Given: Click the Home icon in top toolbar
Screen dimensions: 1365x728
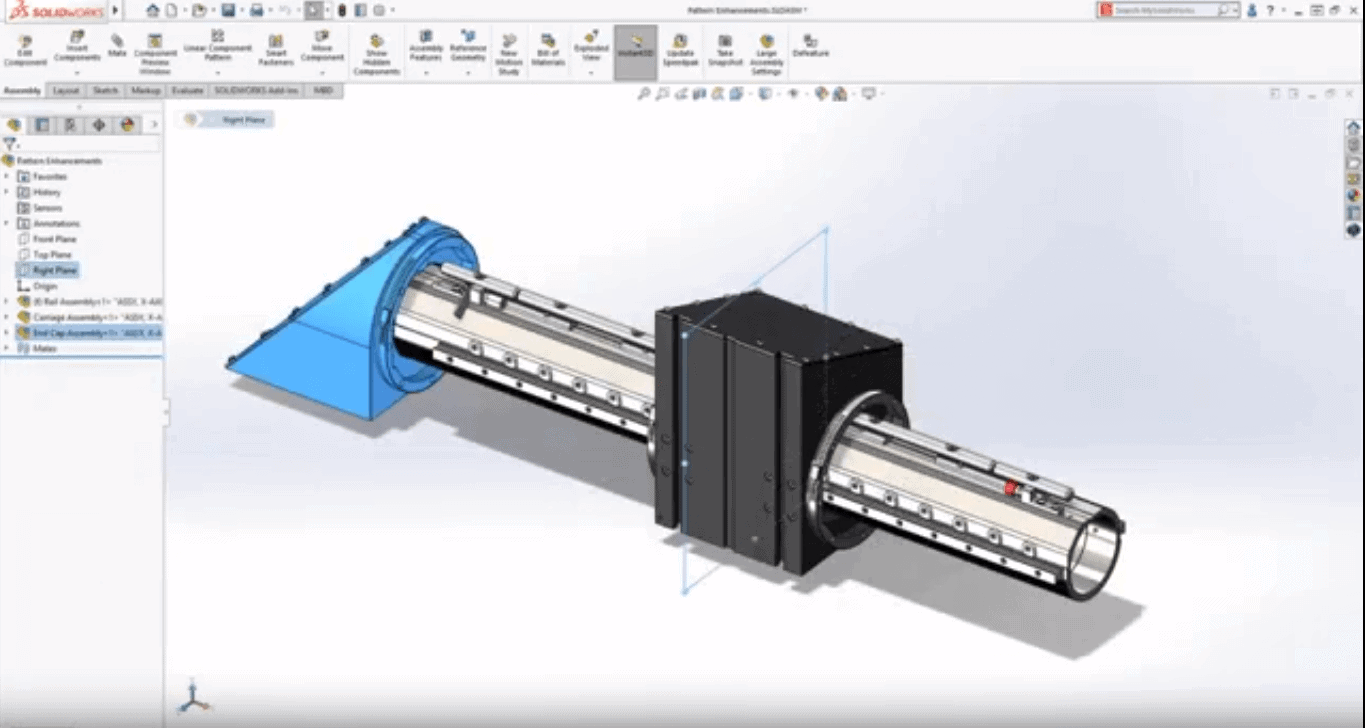Looking at the screenshot, I should pyautogui.click(x=152, y=10).
